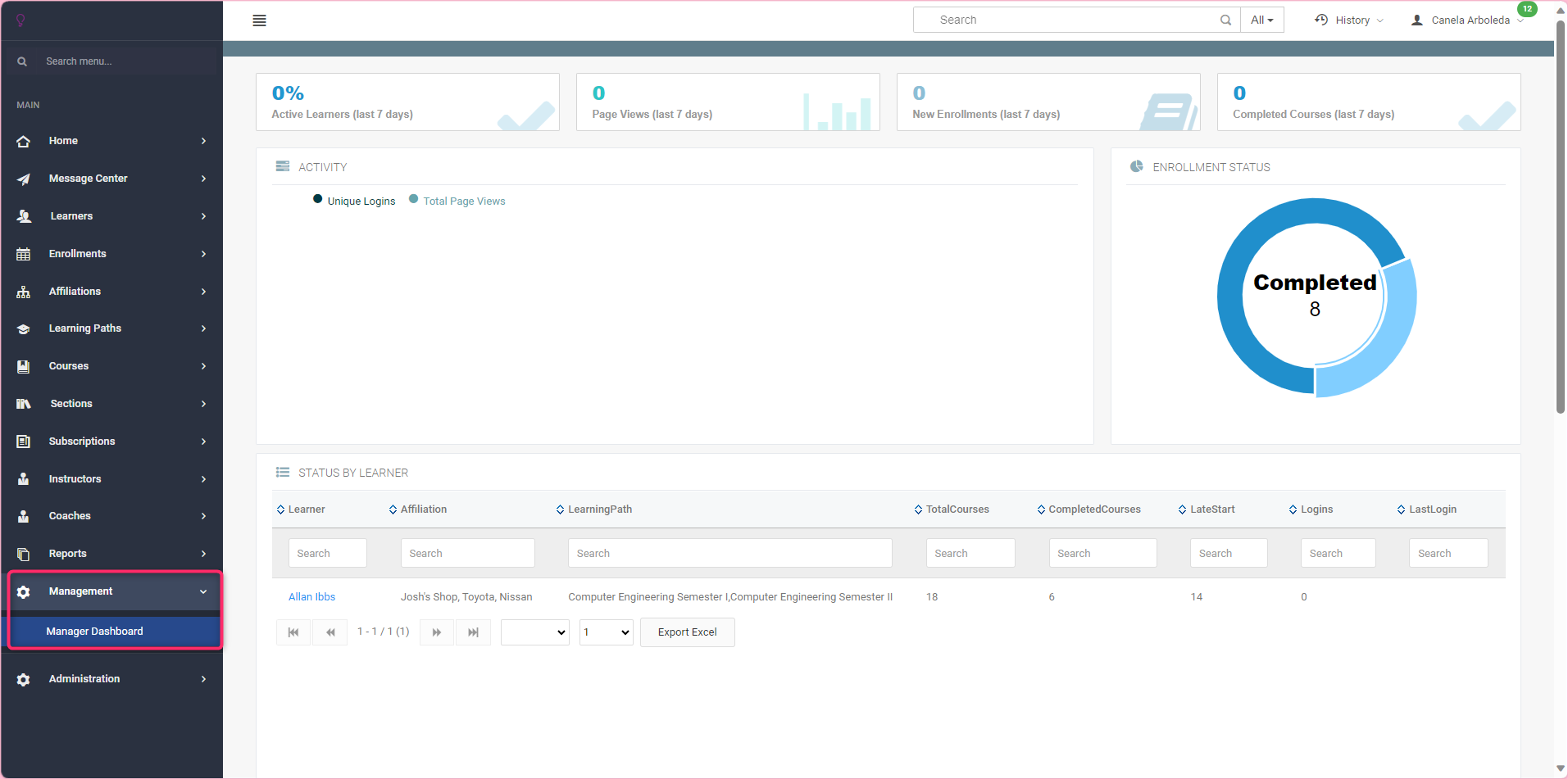Click the Affiliations hierarchy icon
The image size is (1568, 779).
(x=24, y=292)
